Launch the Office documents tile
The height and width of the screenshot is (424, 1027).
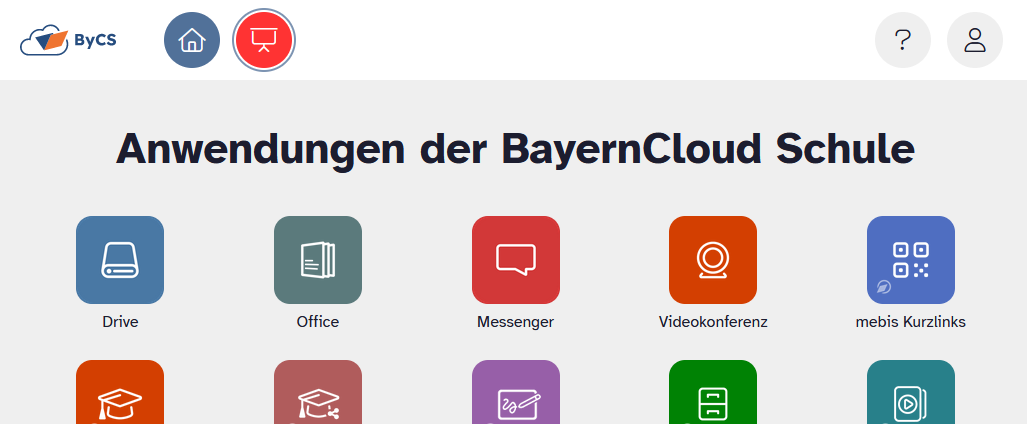click(x=318, y=260)
